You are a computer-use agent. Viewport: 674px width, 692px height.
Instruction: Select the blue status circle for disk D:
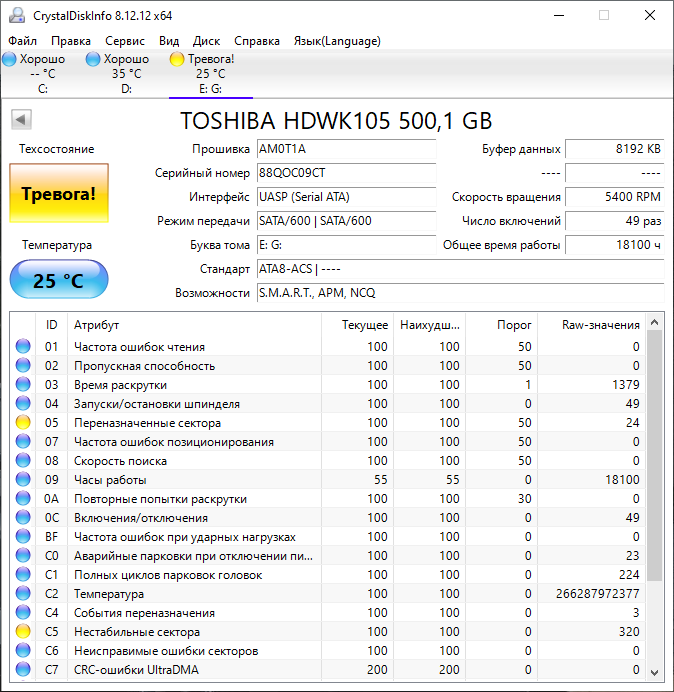(93, 59)
